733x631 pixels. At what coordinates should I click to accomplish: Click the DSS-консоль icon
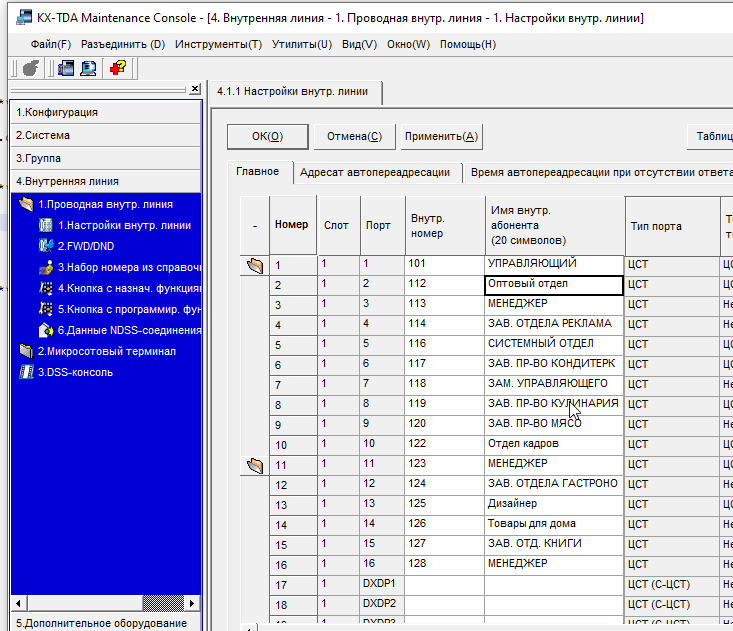click(26, 372)
